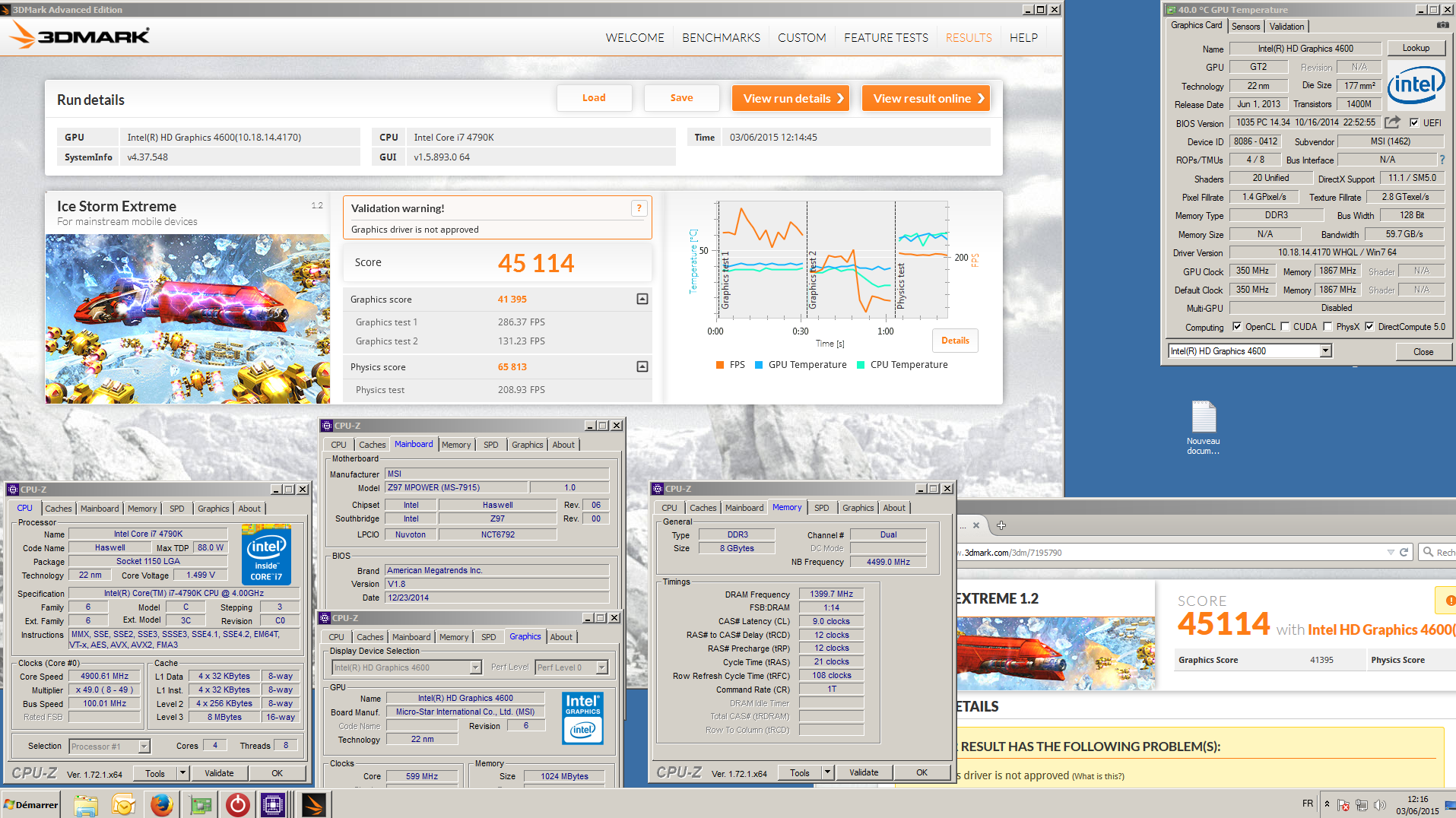
Task: Click the BIOS export share icon in GPU-Z
Action: tap(1392, 122)
